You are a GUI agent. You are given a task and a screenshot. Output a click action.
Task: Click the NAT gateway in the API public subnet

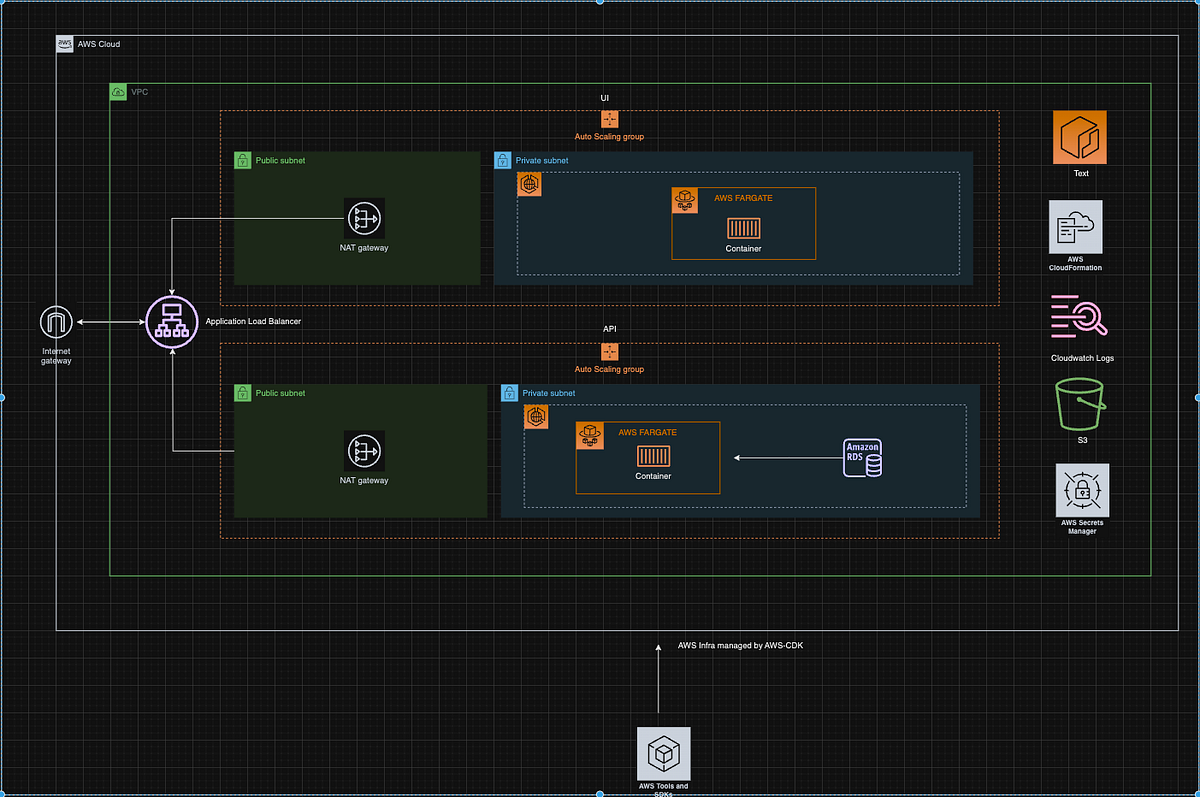tap(363, 452)
